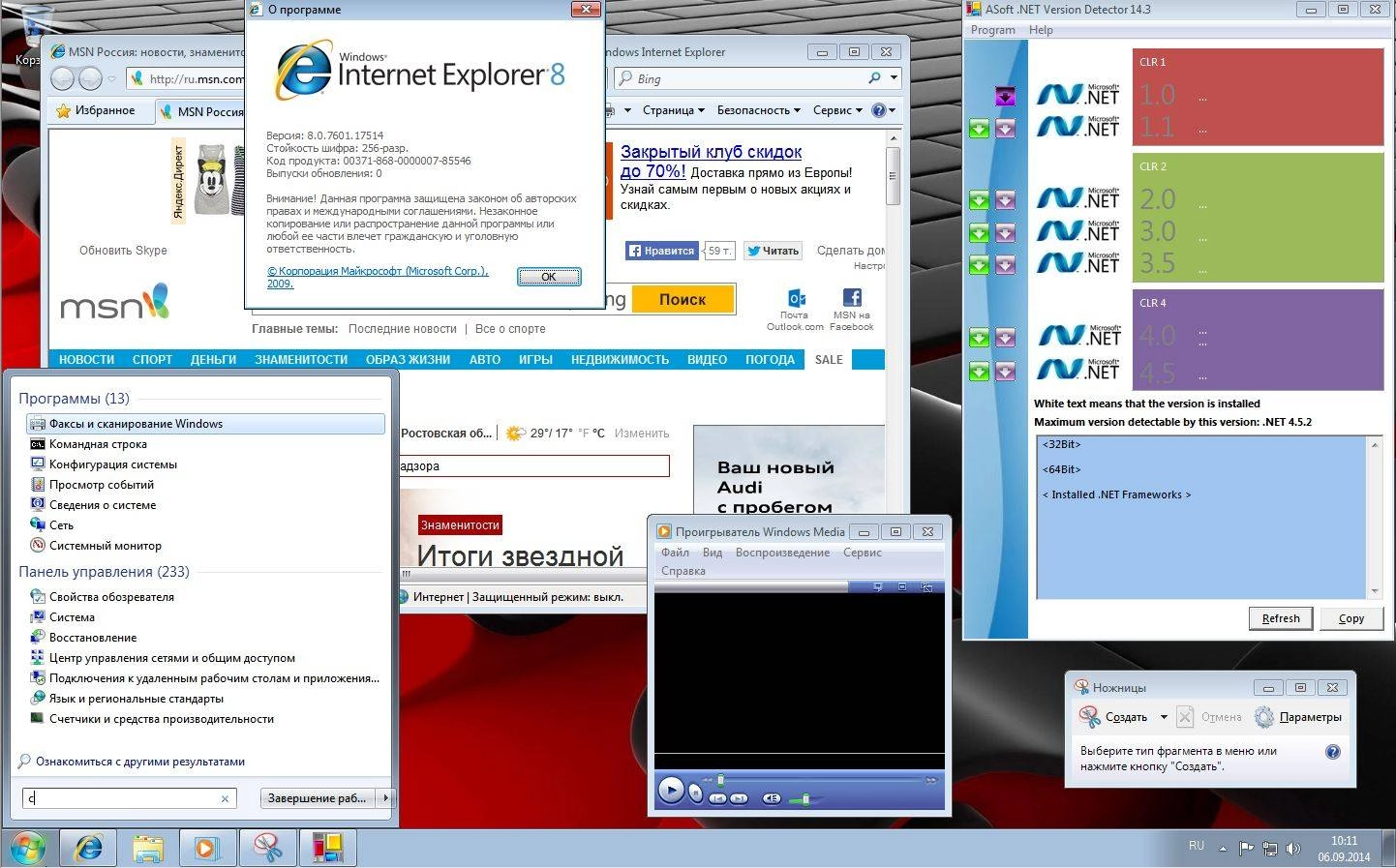Open Справка menu in Media Player

pyautogui.click(x=683, y=571)
